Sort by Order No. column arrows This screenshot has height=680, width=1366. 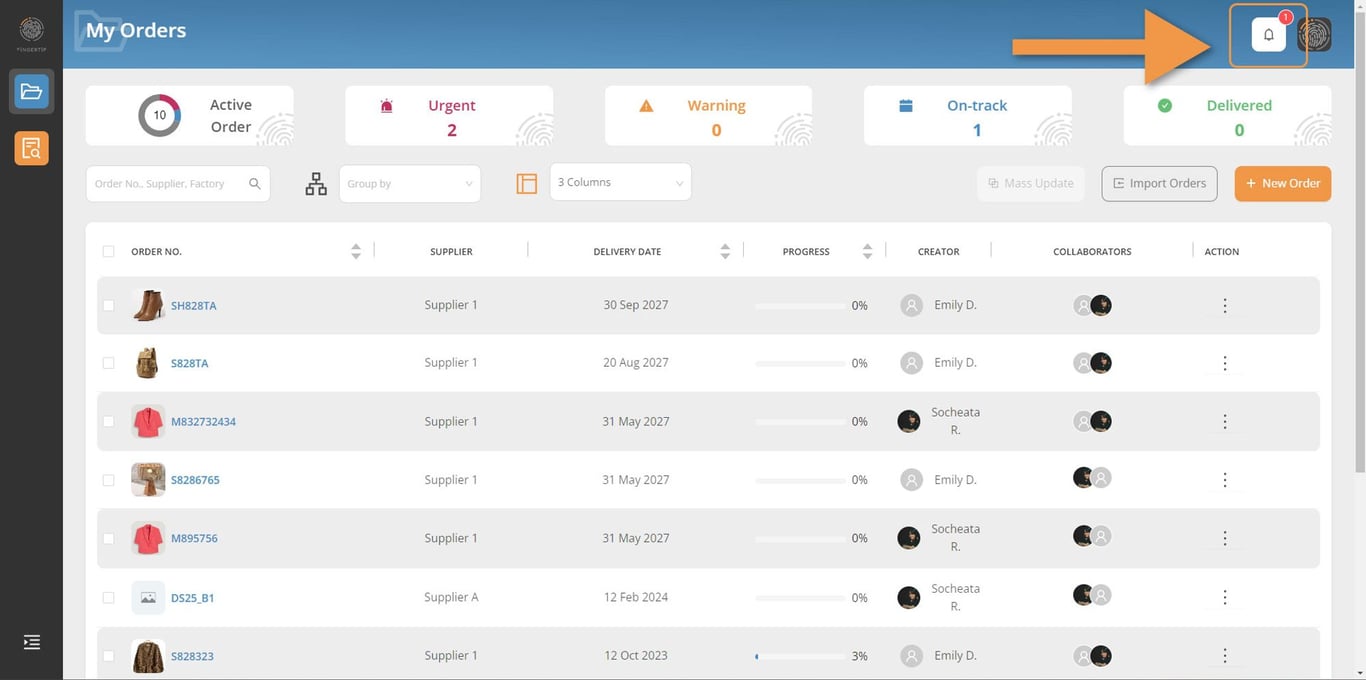[x=356, y=251]
